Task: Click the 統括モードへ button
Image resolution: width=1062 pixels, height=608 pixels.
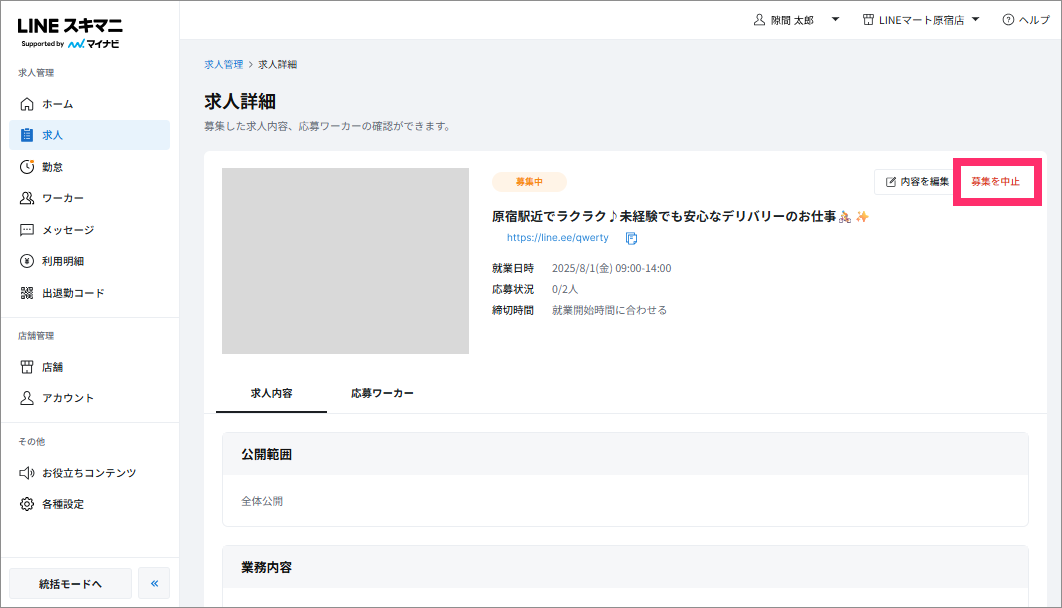Action: coord(70,584)
